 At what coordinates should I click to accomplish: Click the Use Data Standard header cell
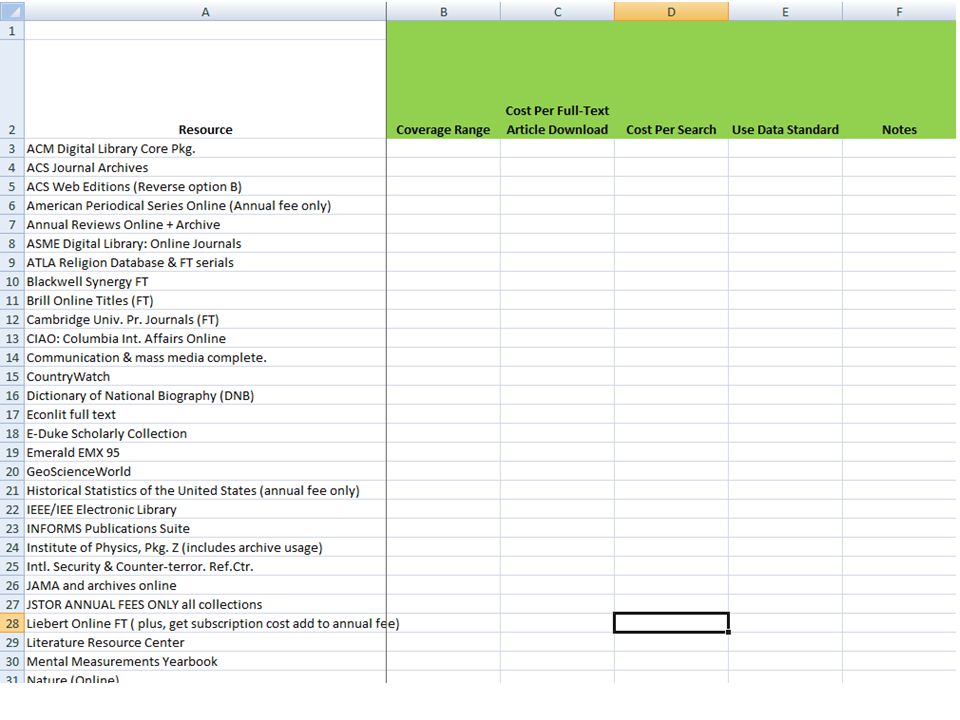pos(786,89)
